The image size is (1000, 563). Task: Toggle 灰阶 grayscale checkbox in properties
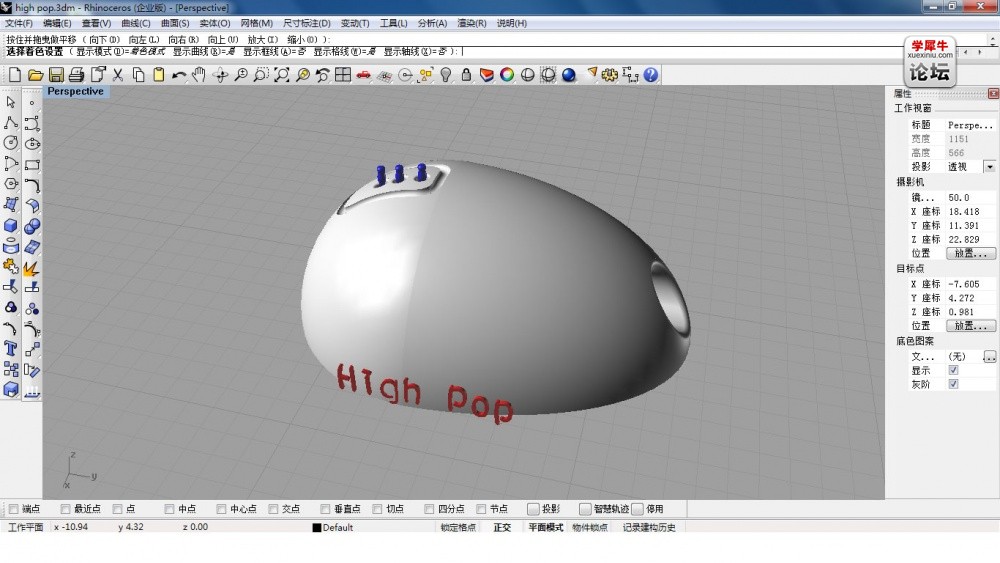tap(953, 384)
